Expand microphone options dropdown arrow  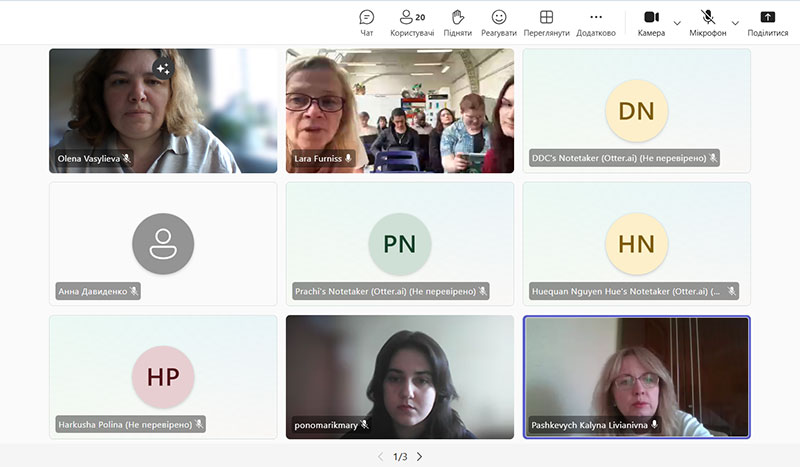tap(735, 23)
